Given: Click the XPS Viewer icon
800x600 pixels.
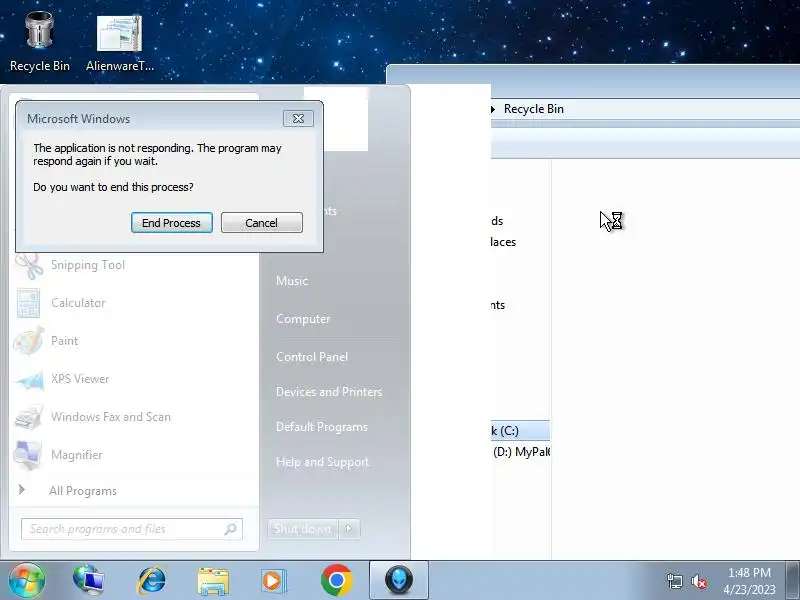Looking at the screenshot, I should click(x=30, y=380).
